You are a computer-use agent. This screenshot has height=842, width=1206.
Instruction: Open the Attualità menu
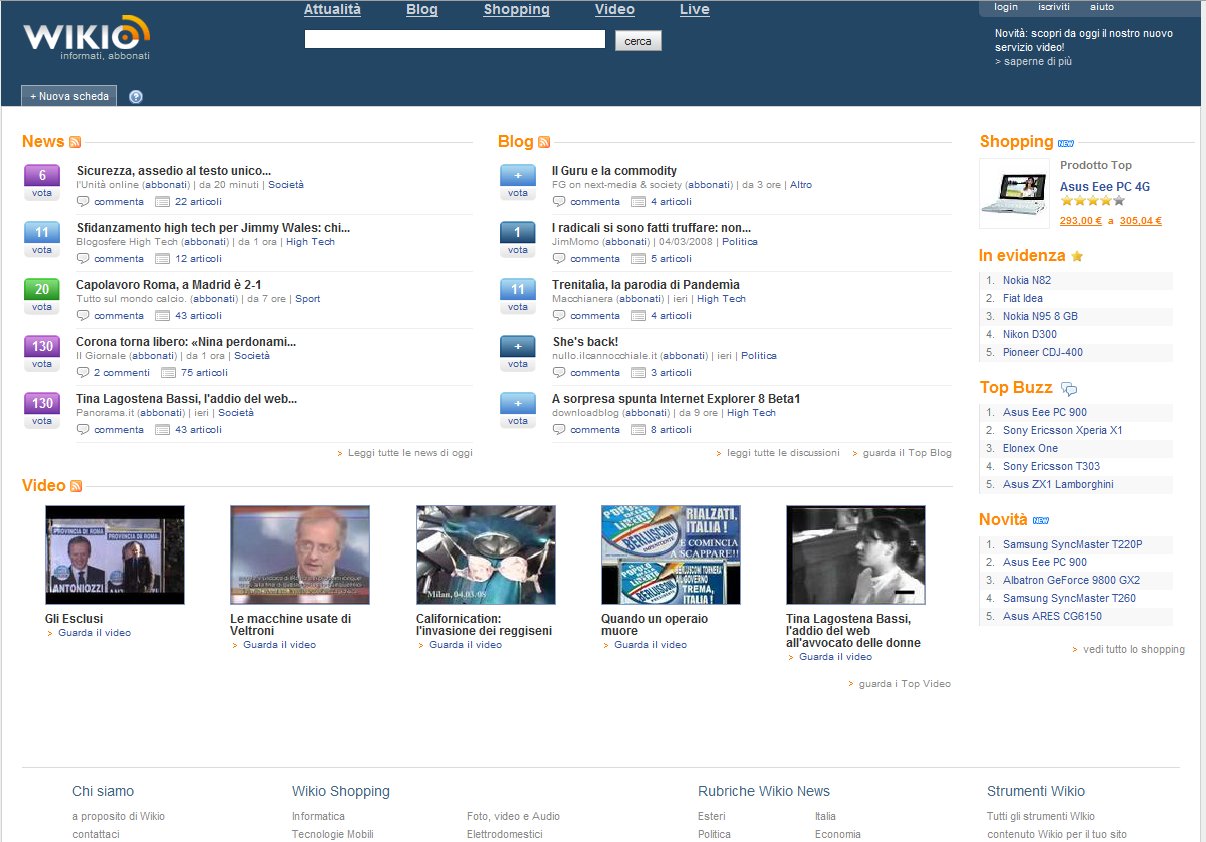tap(332, 10)
